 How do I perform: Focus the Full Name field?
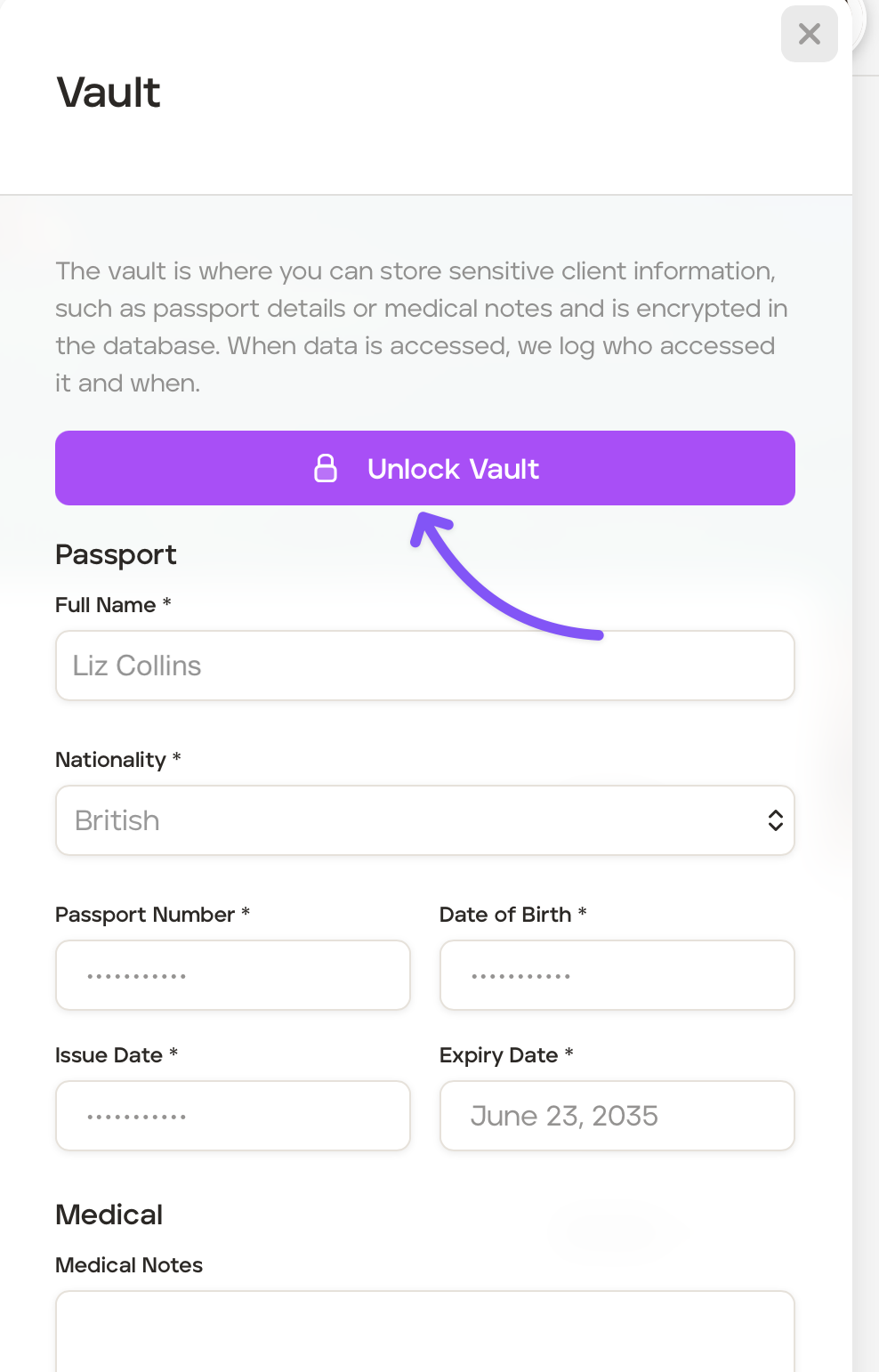(424, 666)
